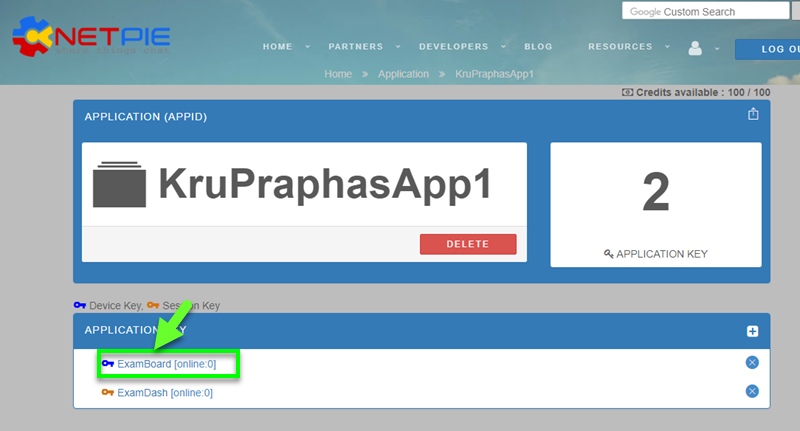Click the Log Out button
800x431 pixels.
[767, 49]
